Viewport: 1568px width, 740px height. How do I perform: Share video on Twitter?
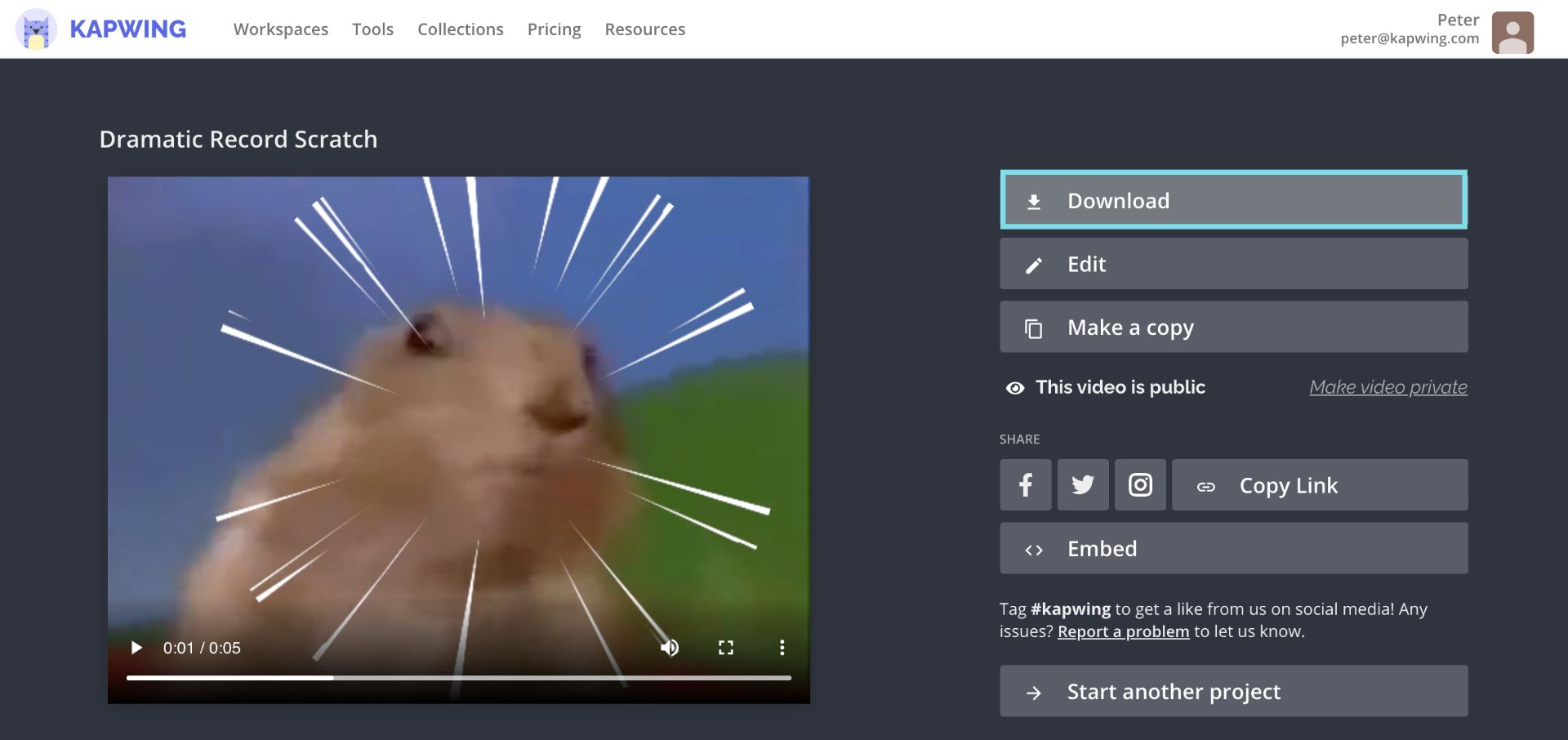pos(1083,485)
